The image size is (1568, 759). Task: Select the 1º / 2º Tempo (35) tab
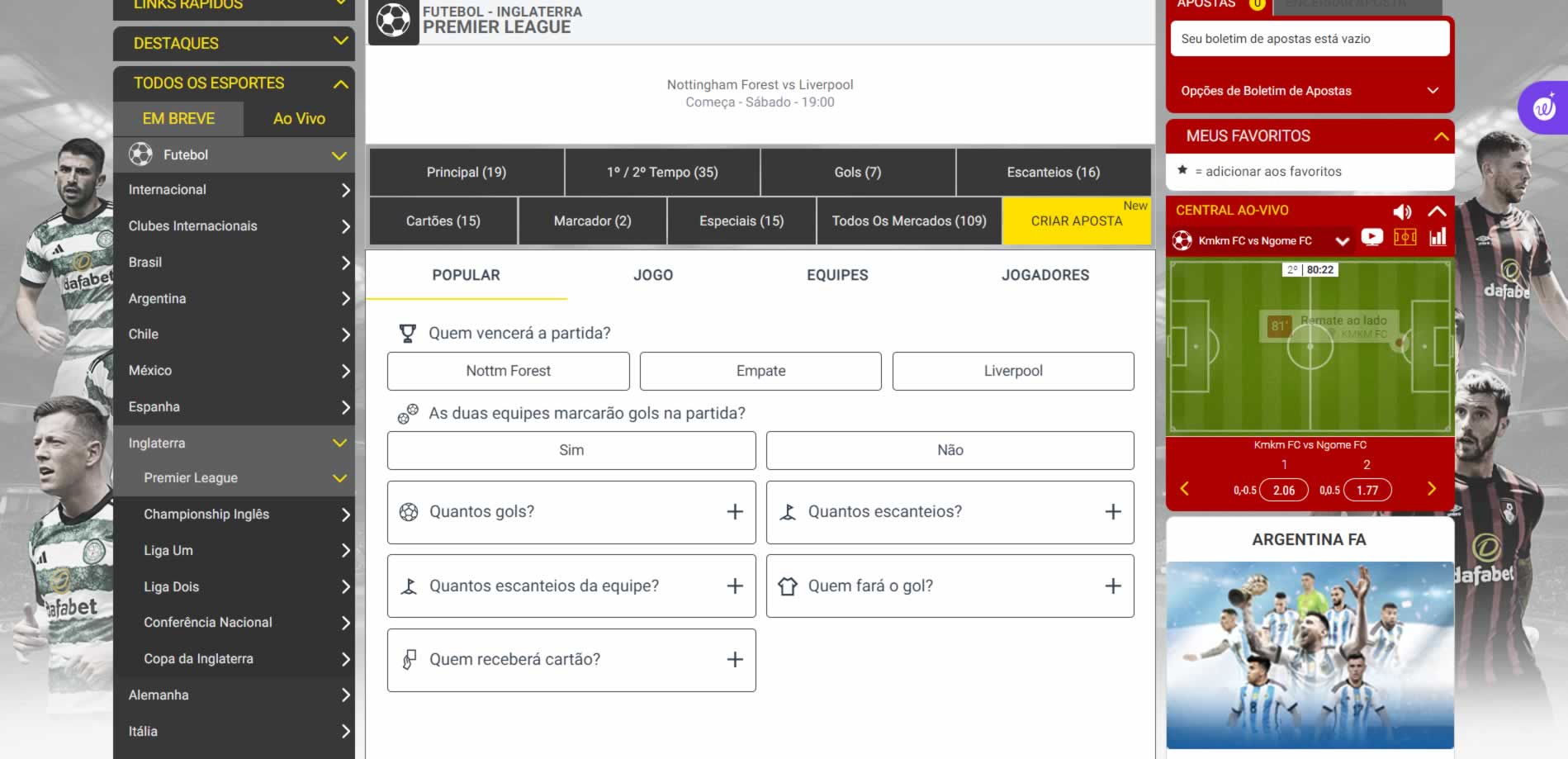[x=662, y=172]
